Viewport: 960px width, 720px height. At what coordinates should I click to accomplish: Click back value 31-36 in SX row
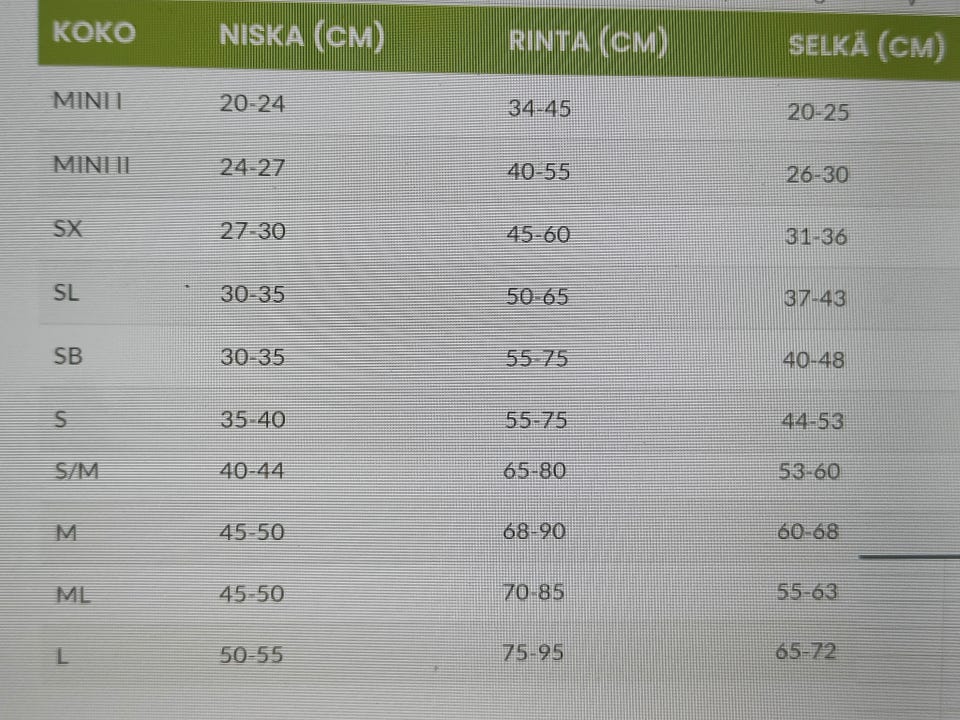(817, 237)
